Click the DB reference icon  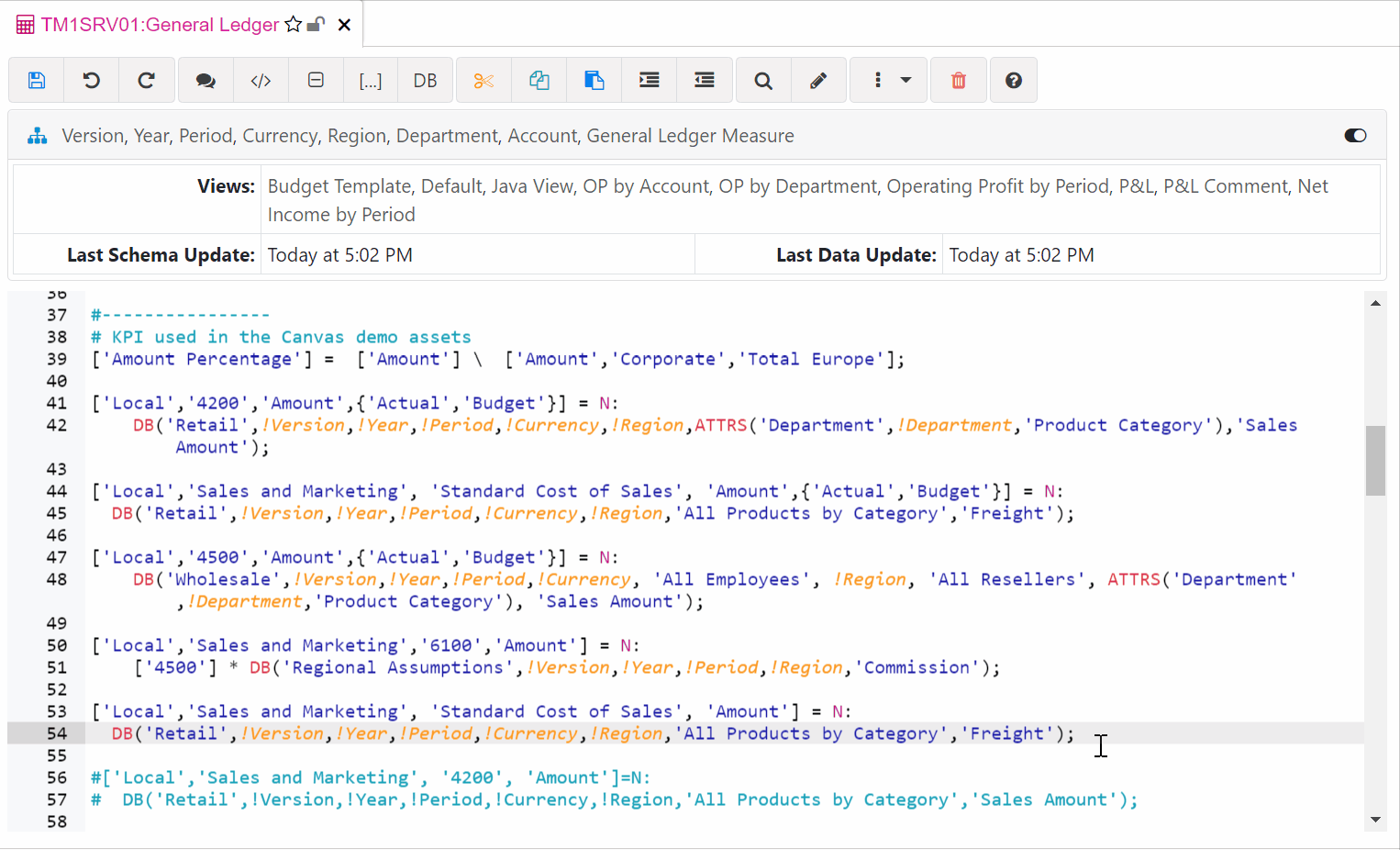pyautogui.click(x=425, y=80)
